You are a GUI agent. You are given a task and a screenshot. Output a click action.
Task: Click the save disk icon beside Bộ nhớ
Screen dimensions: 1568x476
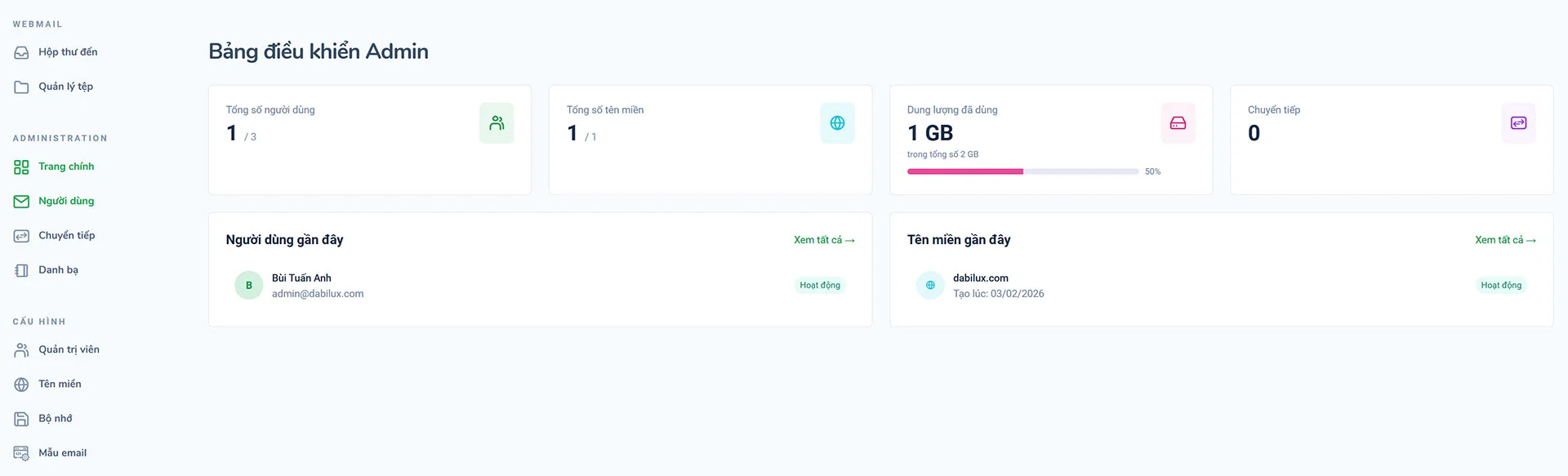pos(21,419)
